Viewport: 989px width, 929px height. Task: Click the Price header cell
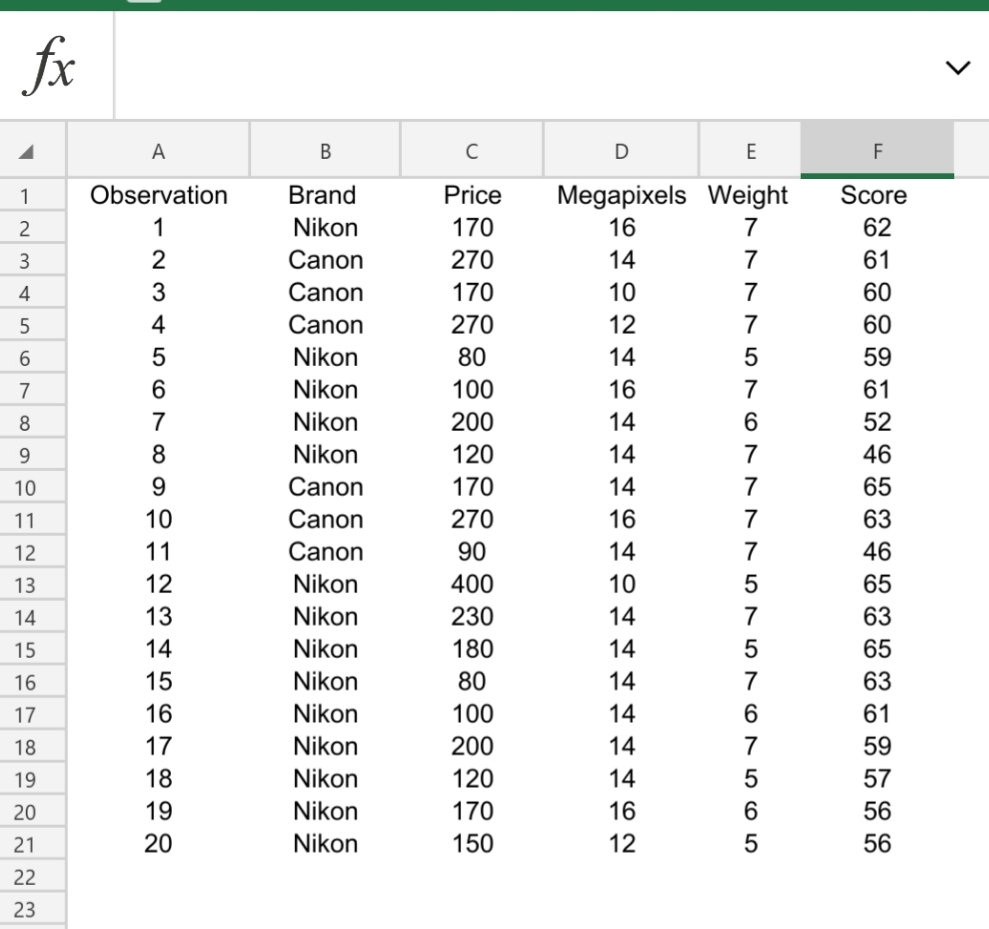(x=471, y=195)
